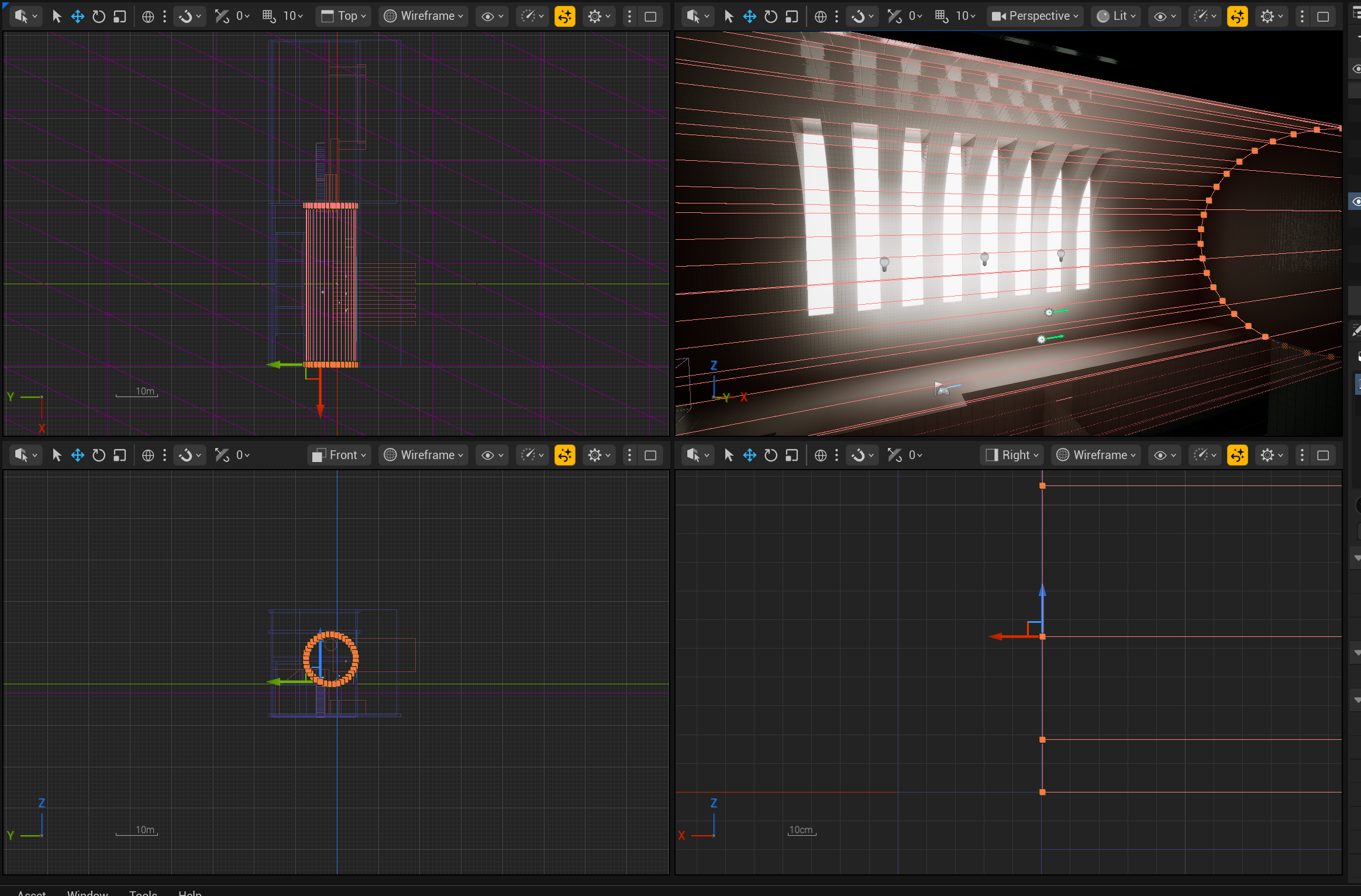Activate the rotate tool in Perspective viewport
The width and height of the screenshot is (1361, 896).
(x=771, y=16)
